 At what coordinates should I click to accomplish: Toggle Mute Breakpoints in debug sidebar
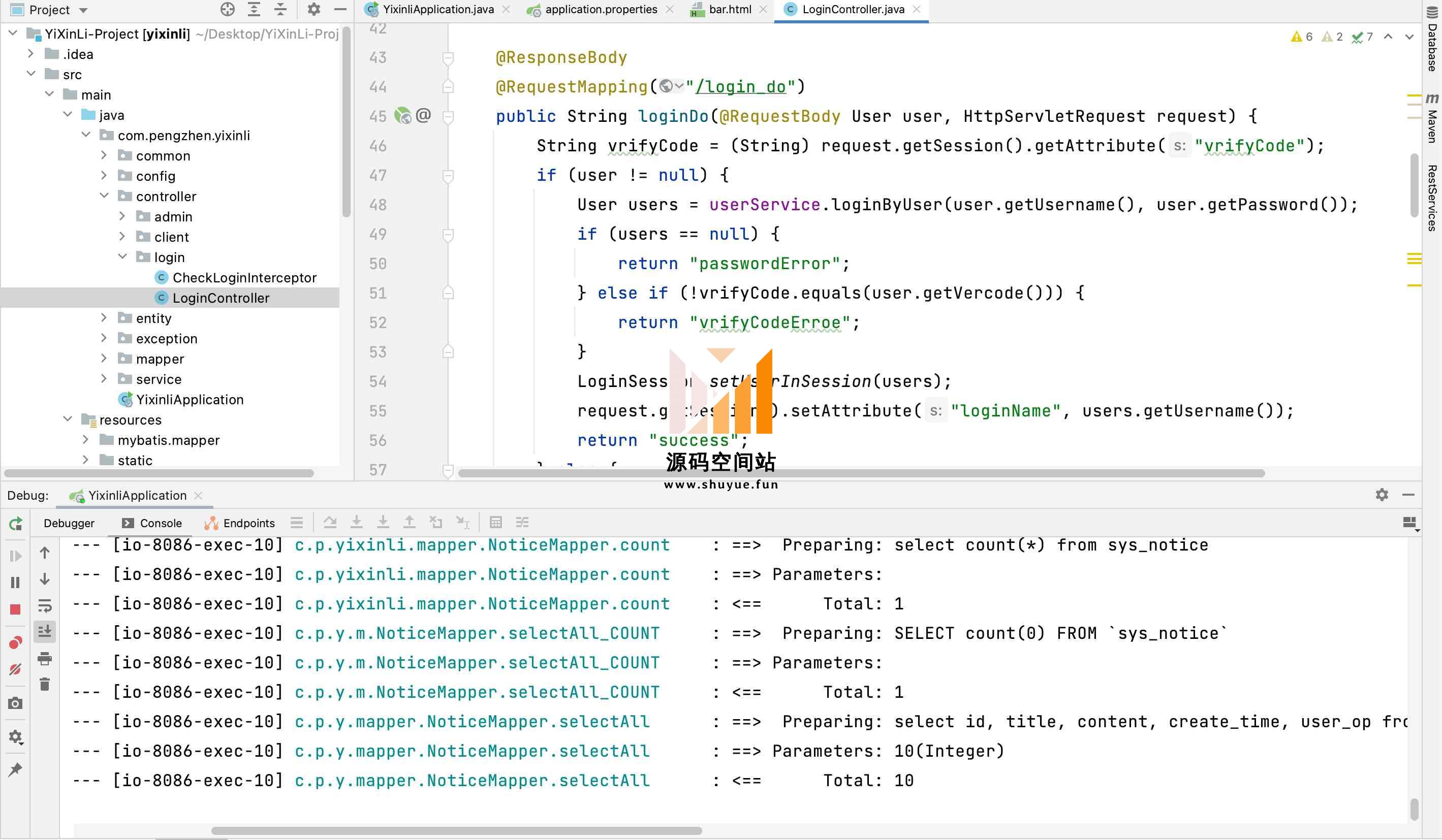[x=15, y=669]
